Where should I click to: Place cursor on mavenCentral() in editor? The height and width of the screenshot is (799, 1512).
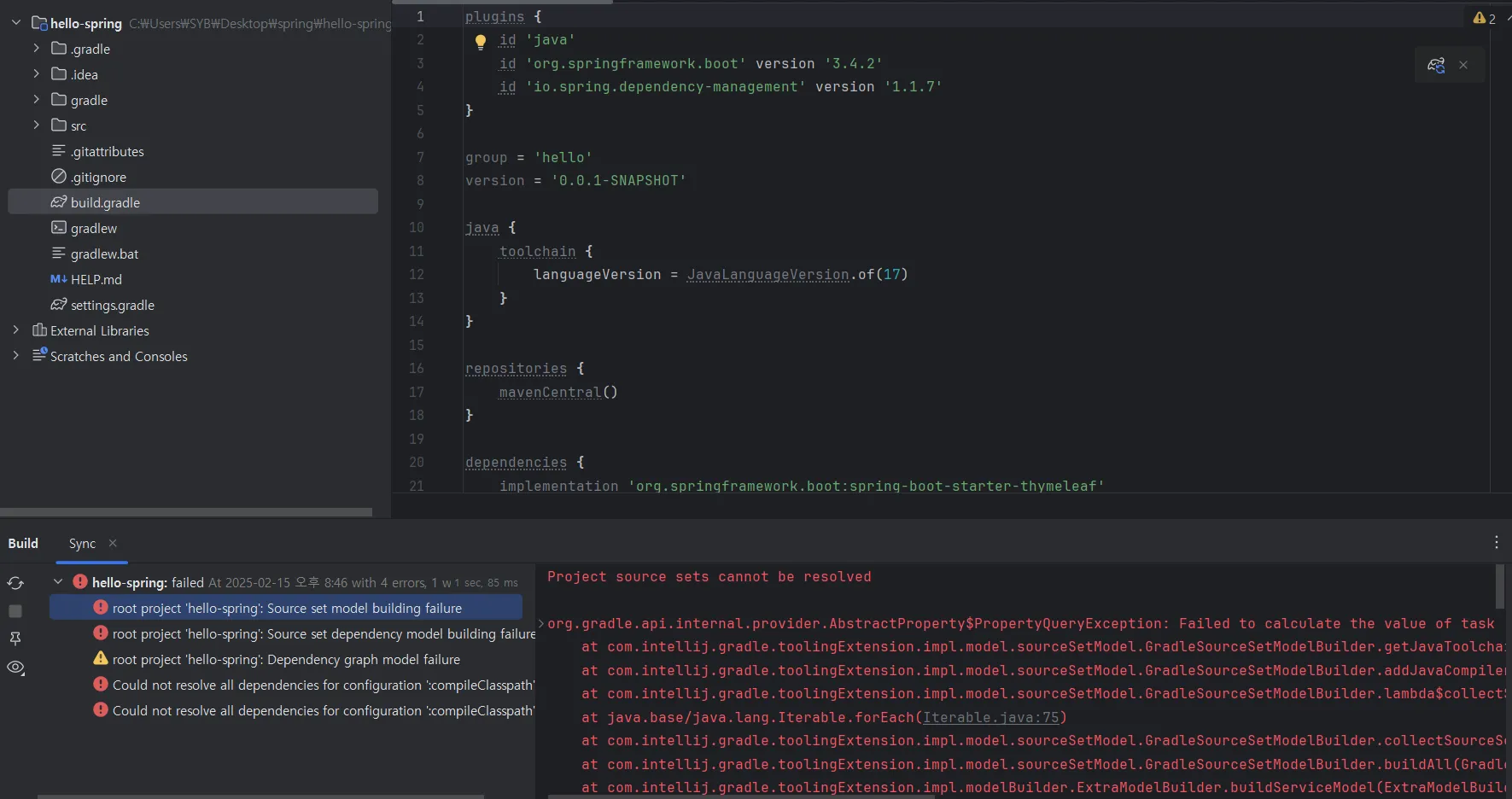pyautogui.click(x=558, y=392)
